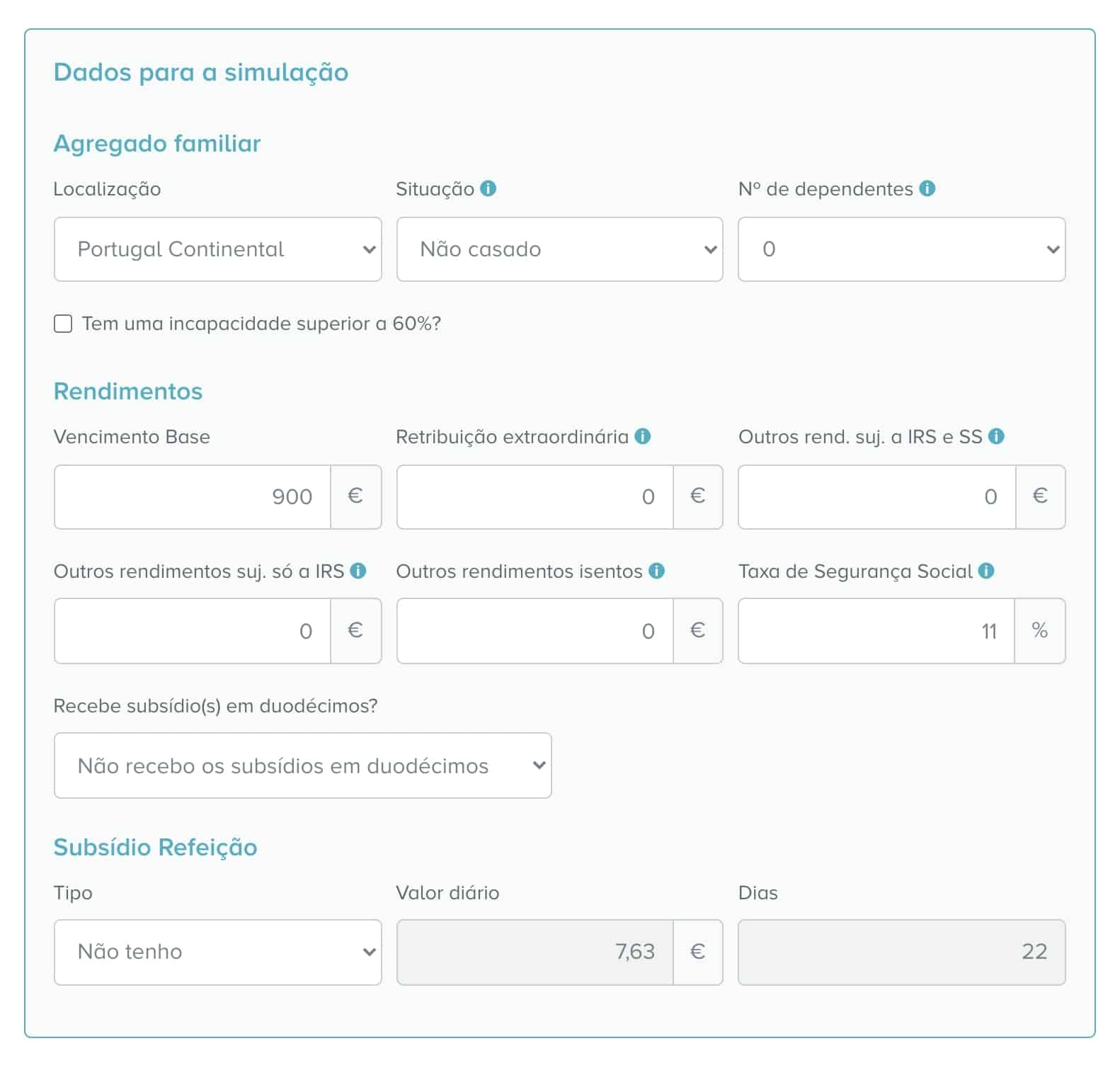1120x1065 pixels.
Task: Focus the Taxa de Segurança Social percentage field
Action: 876,631
